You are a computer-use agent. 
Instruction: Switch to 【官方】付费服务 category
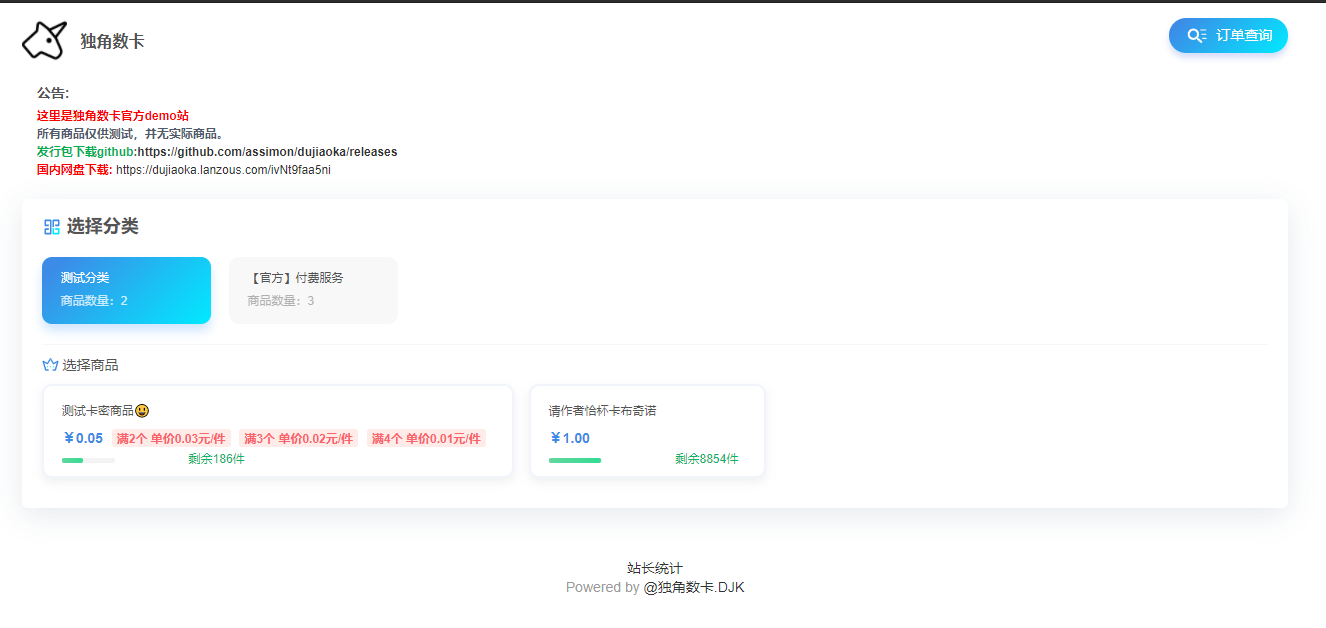tap(313, 290)
